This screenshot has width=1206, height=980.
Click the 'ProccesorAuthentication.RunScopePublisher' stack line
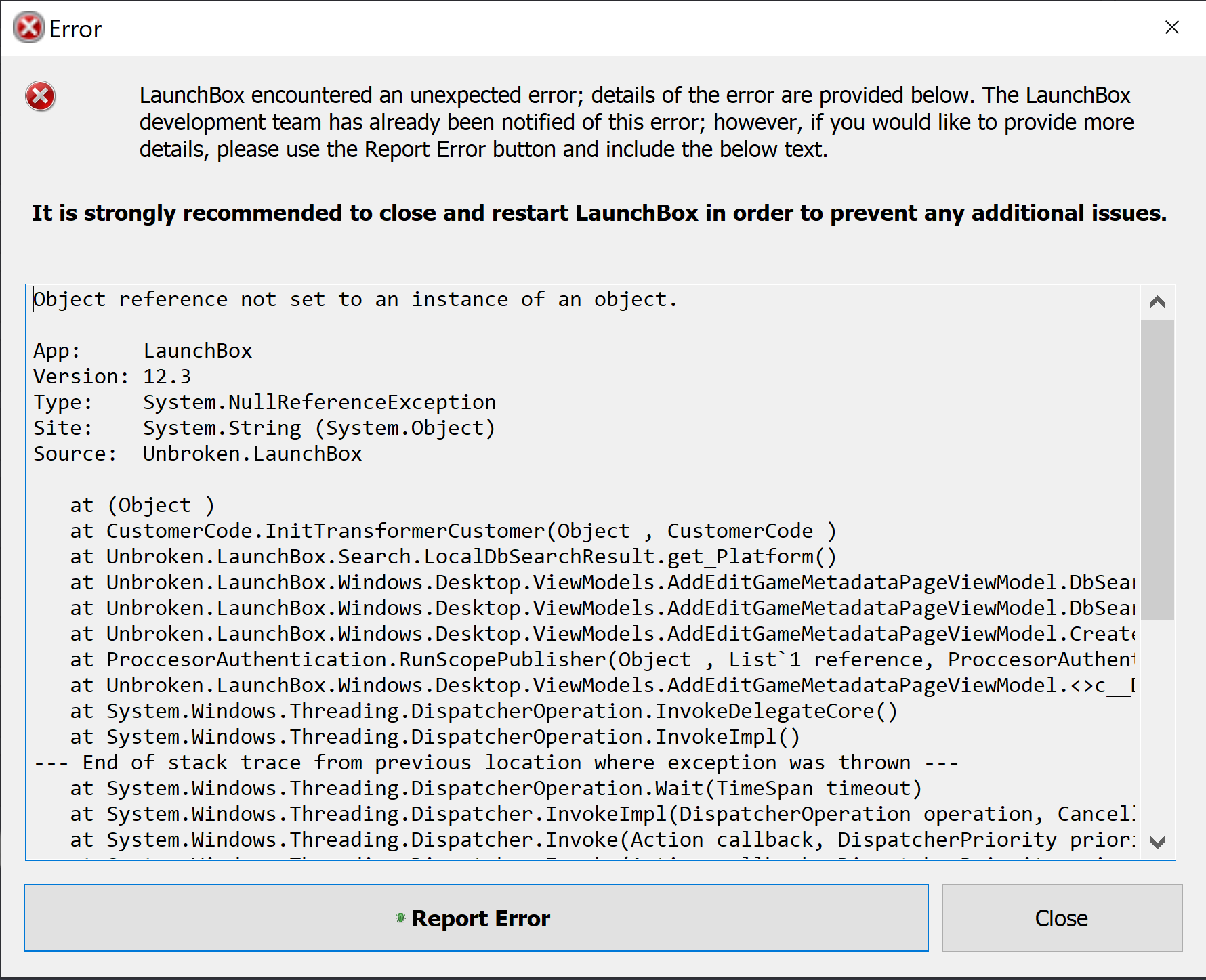coord(602,660)
